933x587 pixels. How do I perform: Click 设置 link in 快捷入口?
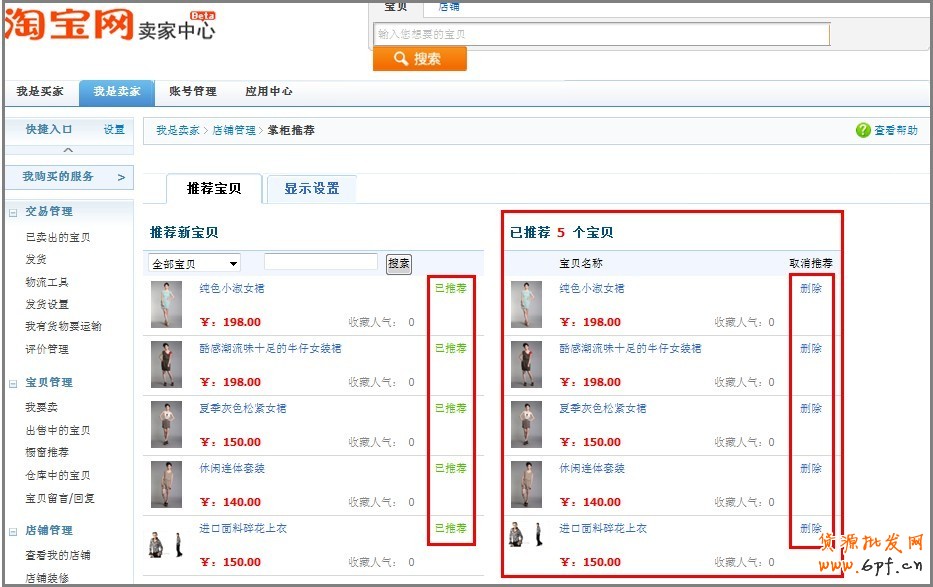point(114,130)
